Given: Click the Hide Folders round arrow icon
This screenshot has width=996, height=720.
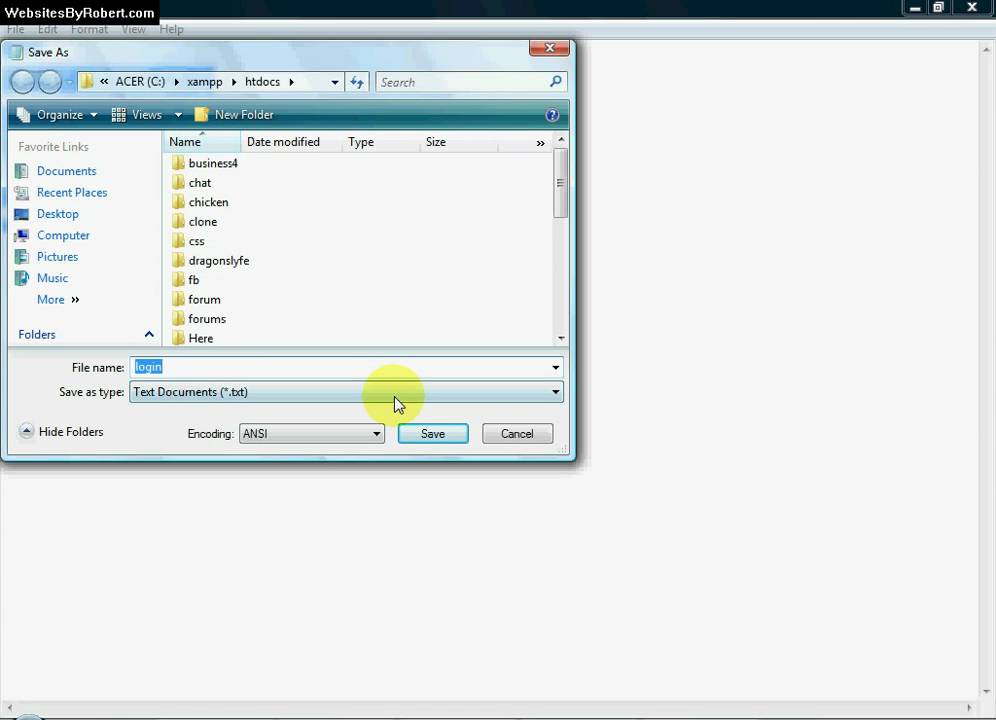Looking at the screenshot, I should click(26, 431).
